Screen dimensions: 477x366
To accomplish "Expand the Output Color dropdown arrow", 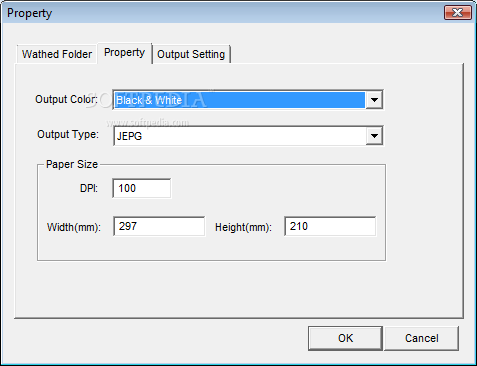I will (x=374, y=100).
